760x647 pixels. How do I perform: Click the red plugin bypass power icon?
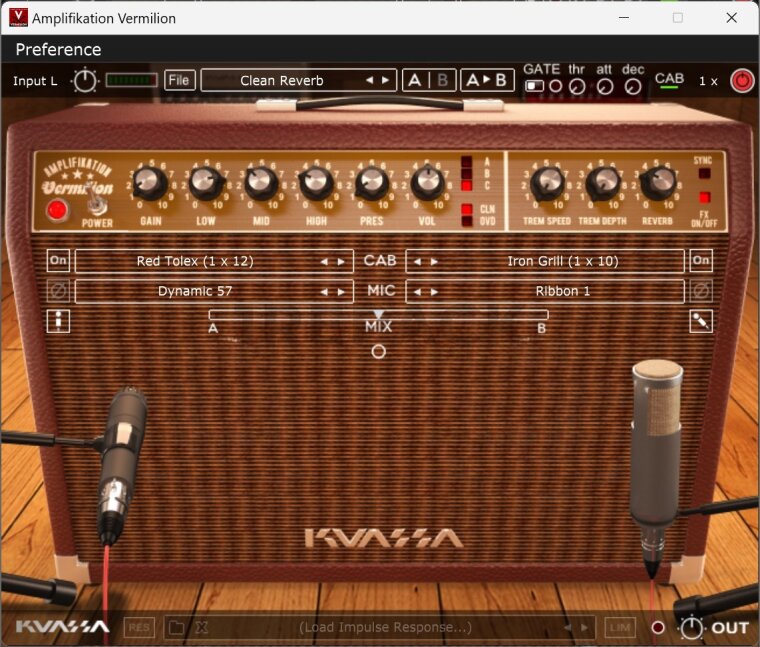pyautogui.click(x=741, y=81)
